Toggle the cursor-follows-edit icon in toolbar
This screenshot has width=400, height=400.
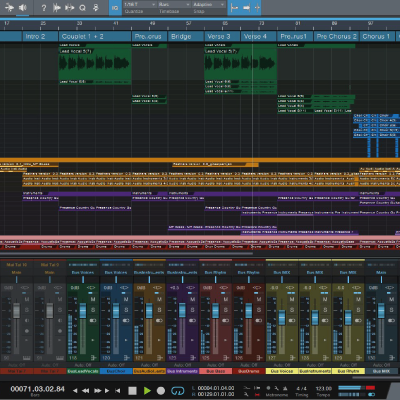pos(257,8)
